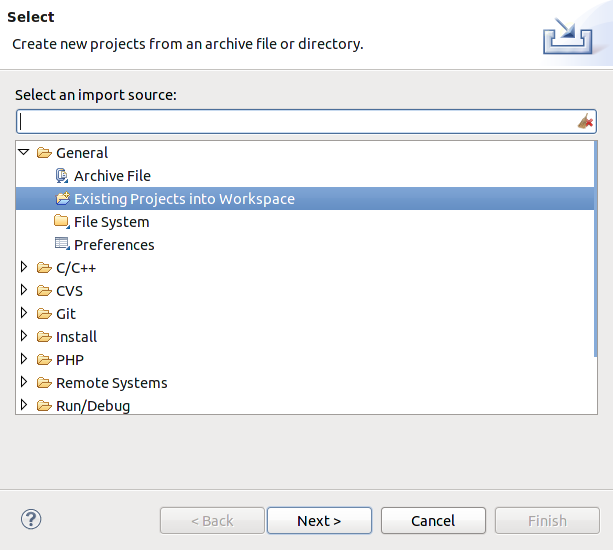Click the Preferences item icon
The width and height of the screenshot is (613, 550).
coord(62,244)
